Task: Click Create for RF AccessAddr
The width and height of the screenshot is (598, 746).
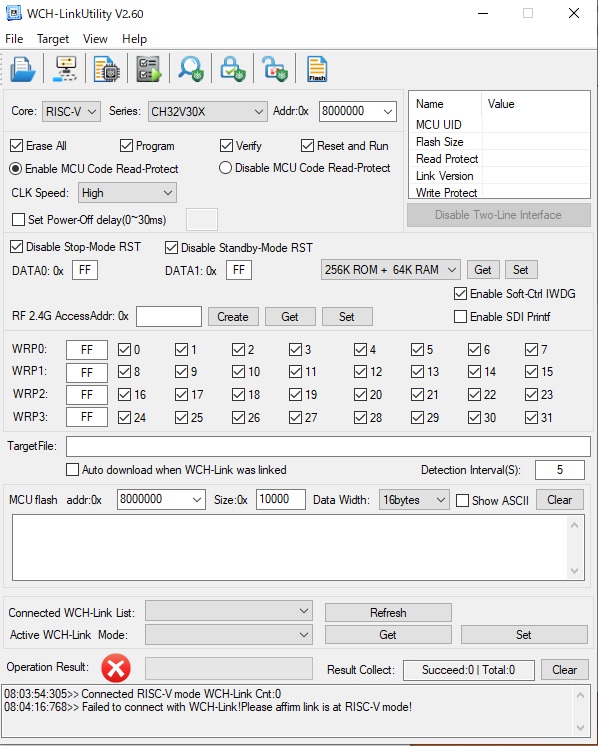Action: click(233, 316)
